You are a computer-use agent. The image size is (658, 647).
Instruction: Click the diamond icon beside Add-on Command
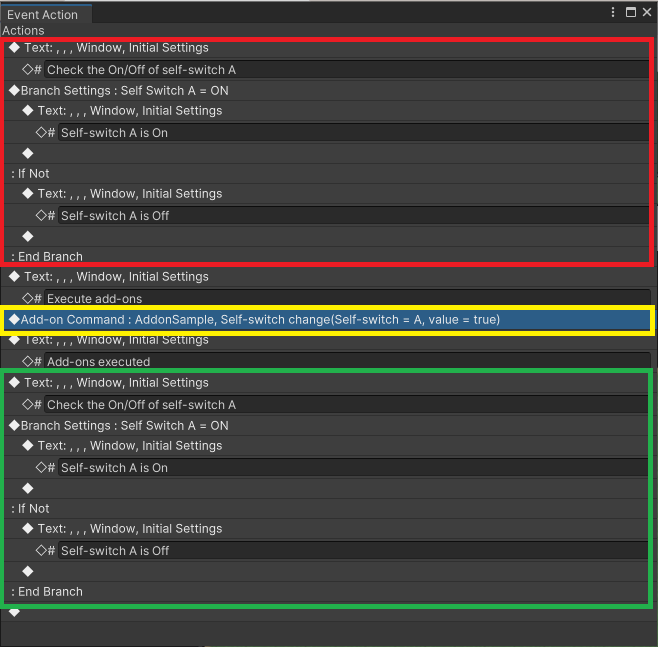pyautogui.click(x=14, y=319)
